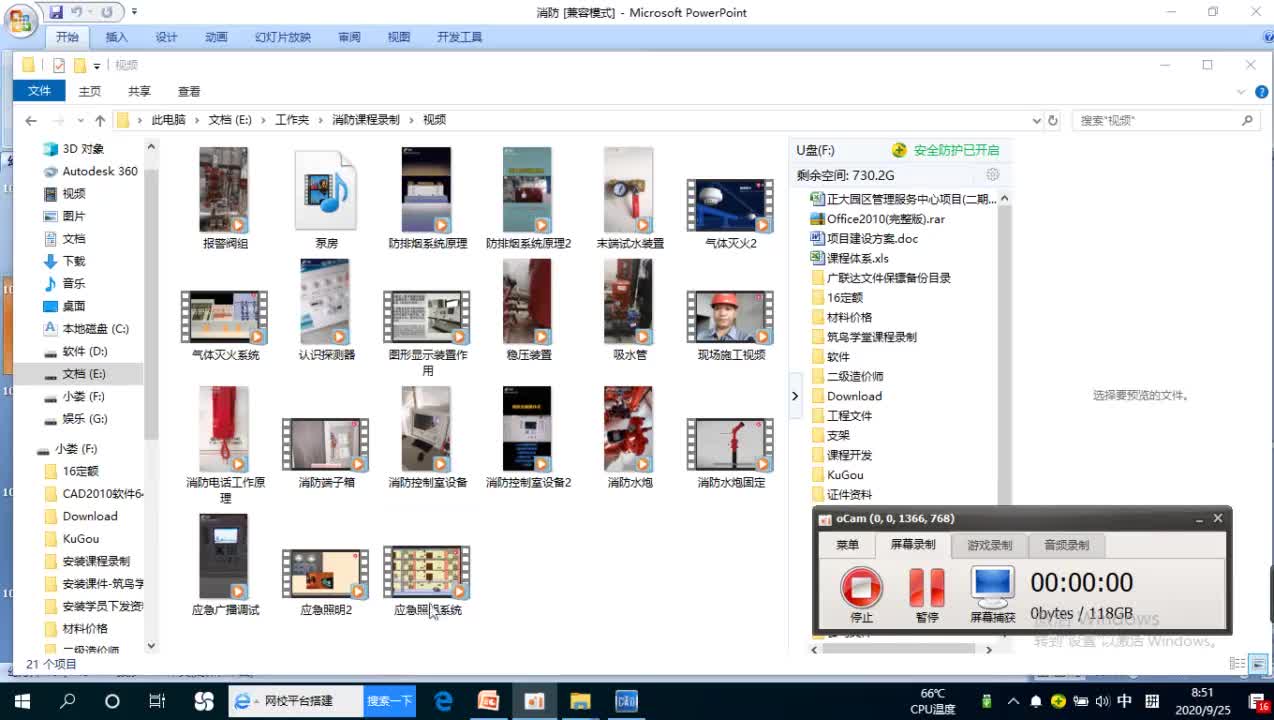
Task: Open Task View on taskbar
Action: [x=157, y=701]
